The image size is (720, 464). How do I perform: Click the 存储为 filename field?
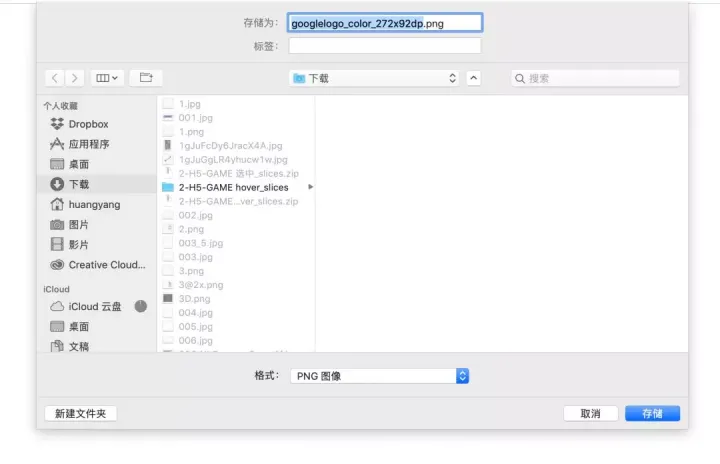click(385, 23)
